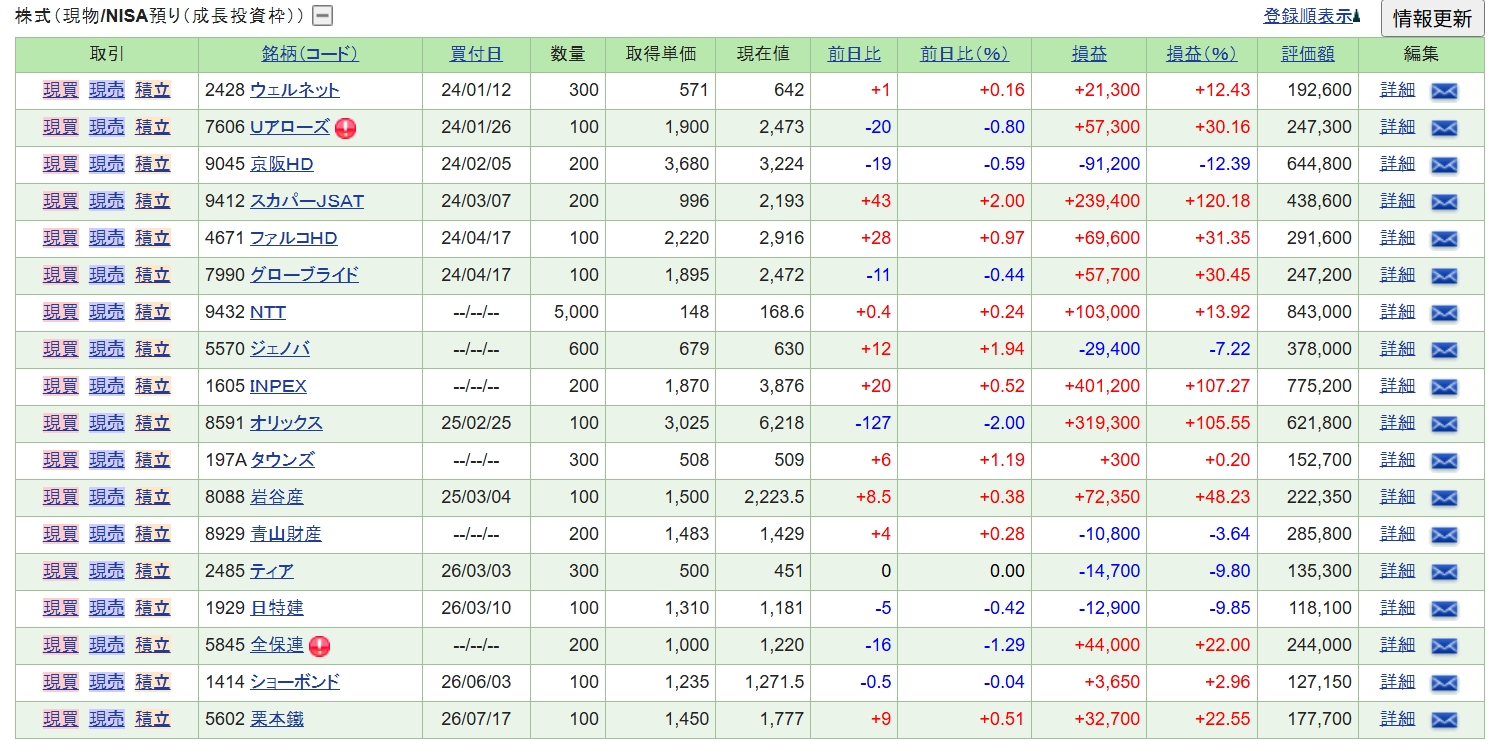
Task: Click 現買 for スカパーJSAT
Action: coord(60,201)
